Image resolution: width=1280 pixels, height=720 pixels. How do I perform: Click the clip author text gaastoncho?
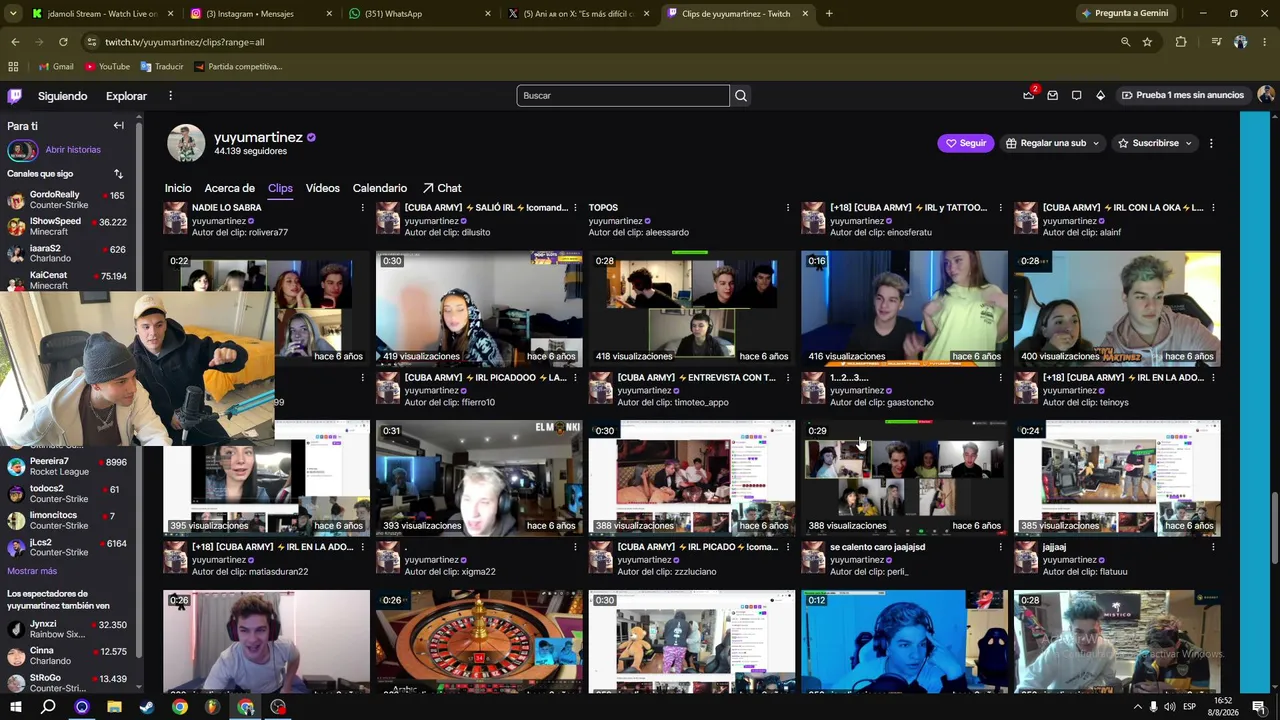point(910,403)
